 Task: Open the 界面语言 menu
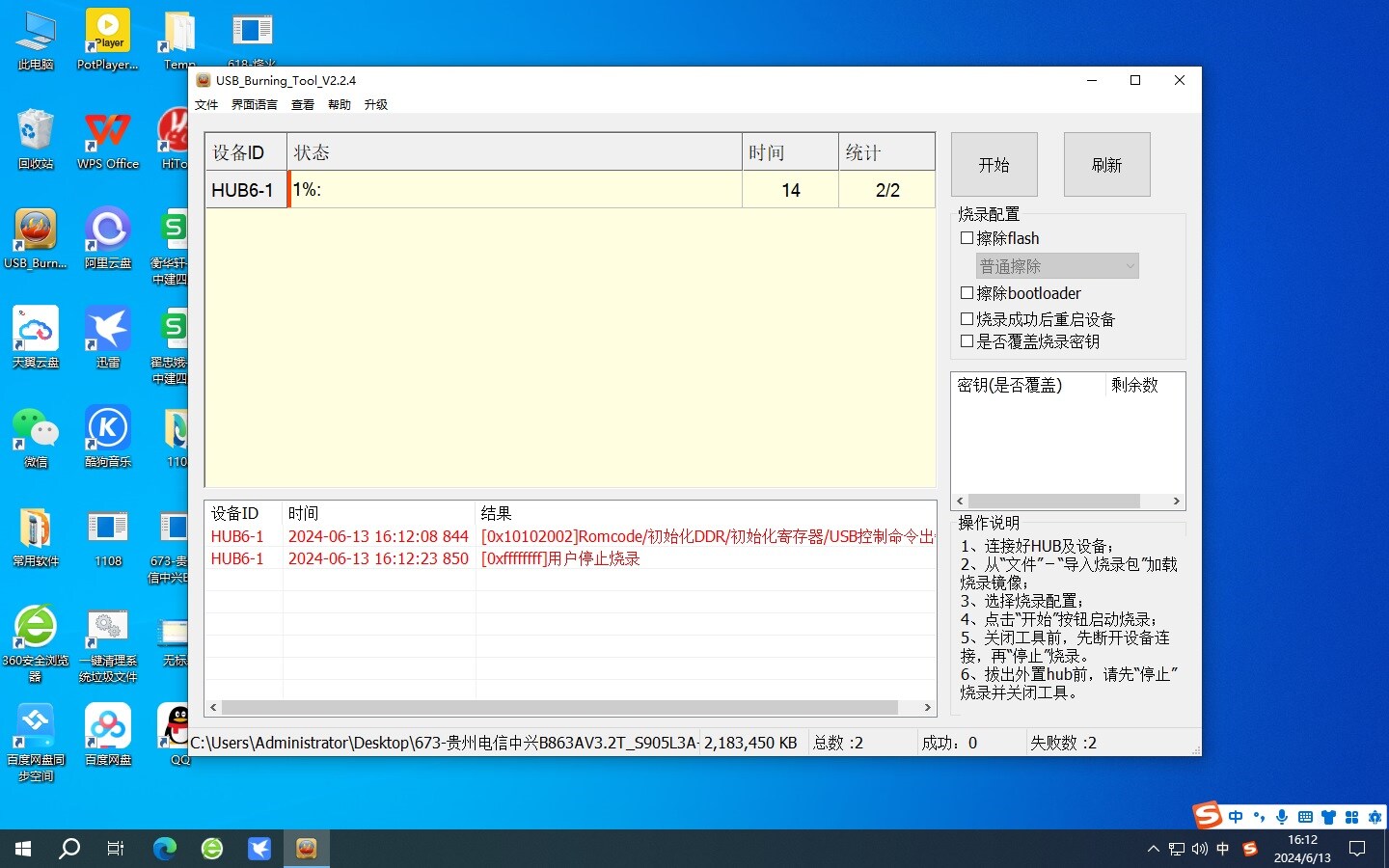(255, 104)
